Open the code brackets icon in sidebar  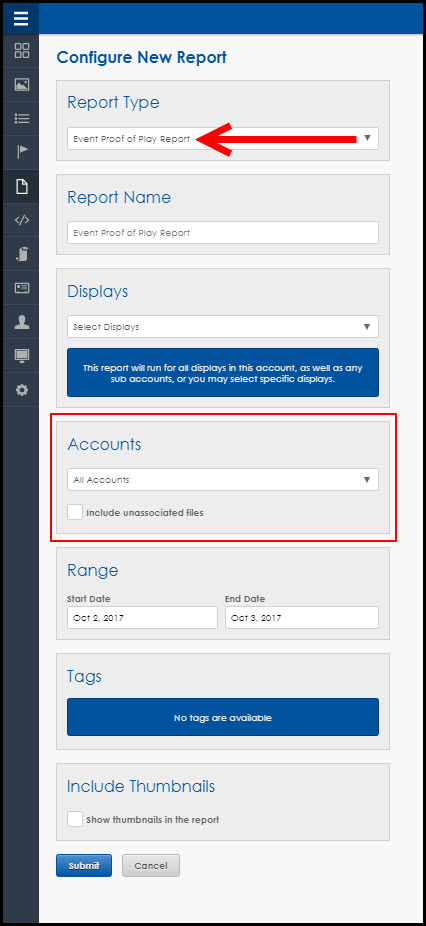22,220
